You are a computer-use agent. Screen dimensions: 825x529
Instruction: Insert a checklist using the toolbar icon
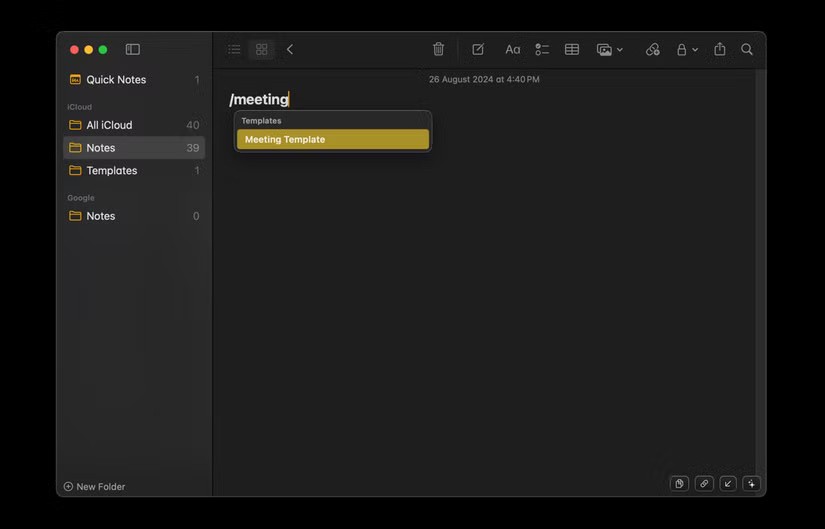(x=542, y=49)
